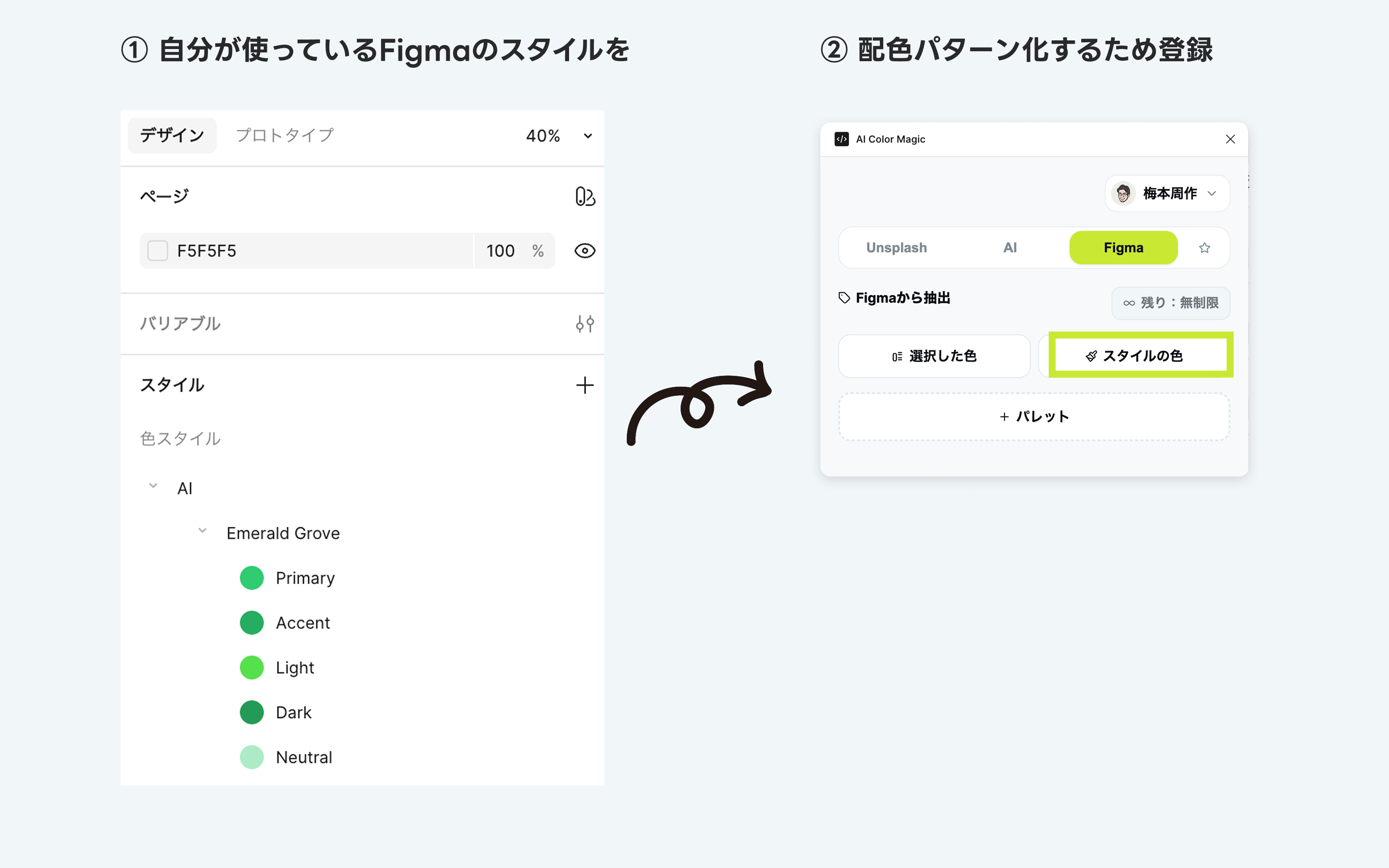Viewport: 1389px width, 868px height.
Task: Click the AI Color Magic logo icon
Action: pos(842,139)
